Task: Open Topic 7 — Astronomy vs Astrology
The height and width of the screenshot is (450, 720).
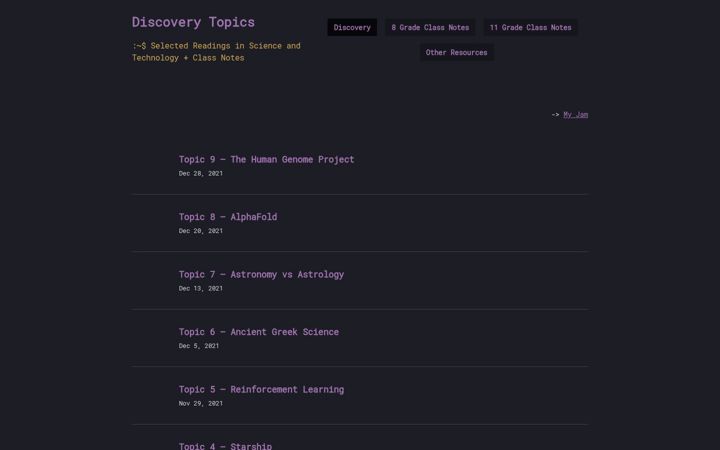Action: tap(261, 275)
